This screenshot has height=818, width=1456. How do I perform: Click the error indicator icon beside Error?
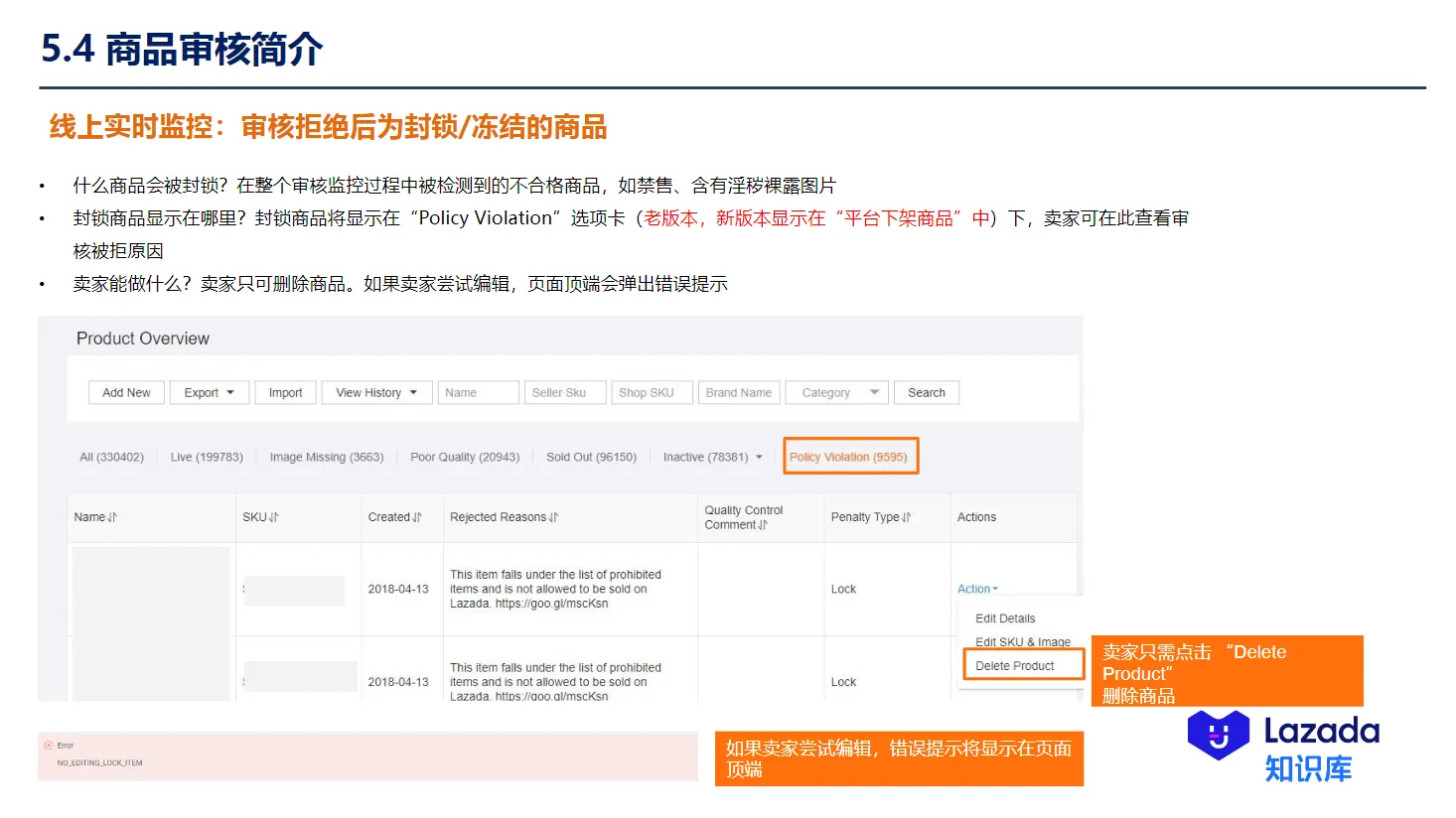click(x=49, y=745)
